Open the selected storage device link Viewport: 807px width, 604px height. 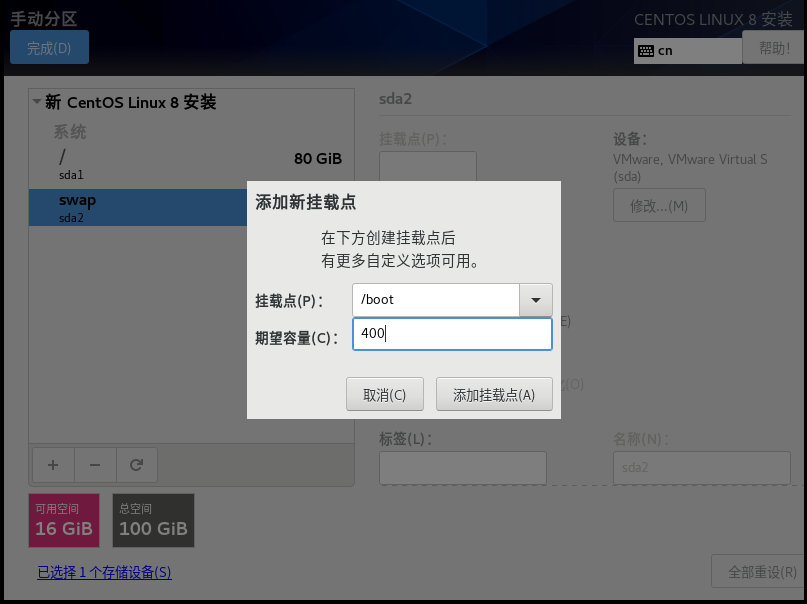[x=104, y=572]
